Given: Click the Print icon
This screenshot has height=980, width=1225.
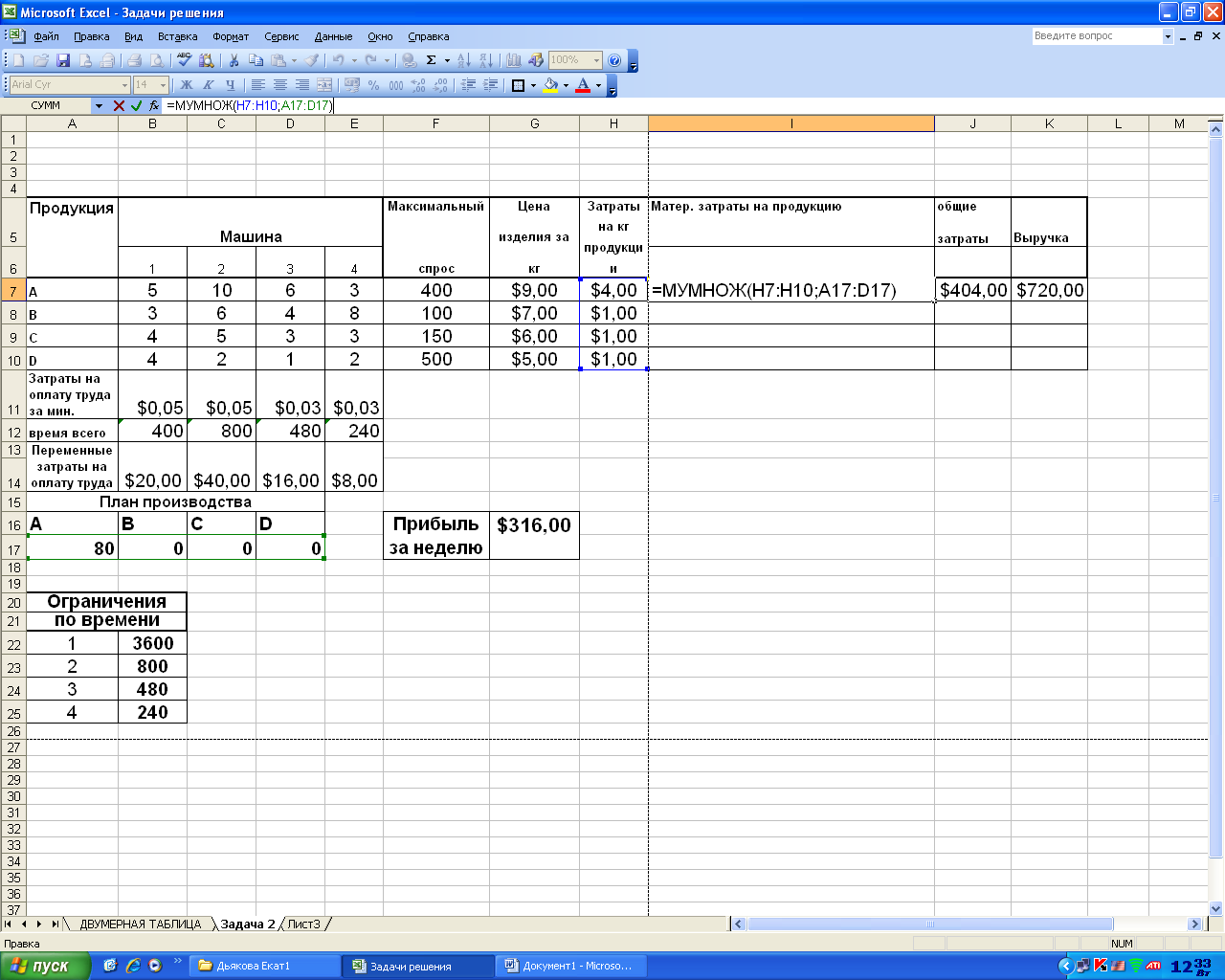Looking at the screenshot, I should point(134,60).
